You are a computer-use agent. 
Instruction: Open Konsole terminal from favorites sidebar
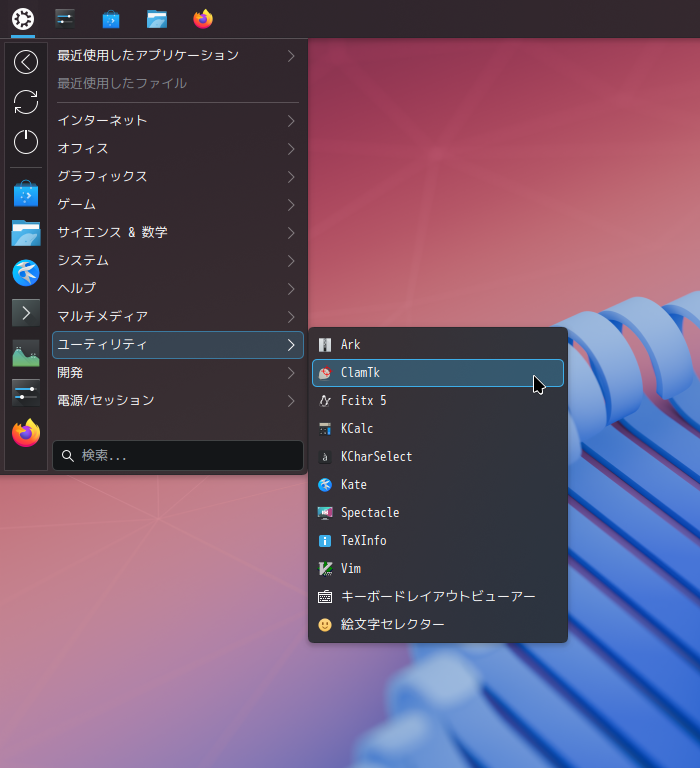26,312
